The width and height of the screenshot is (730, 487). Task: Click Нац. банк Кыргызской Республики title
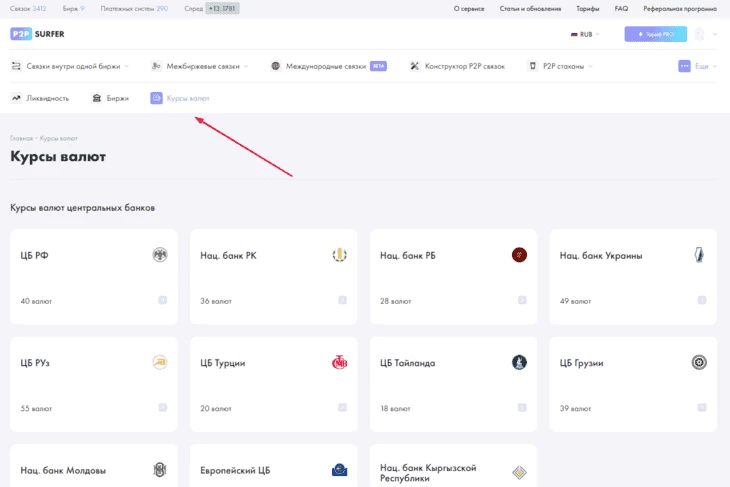[x=428, y=473]
